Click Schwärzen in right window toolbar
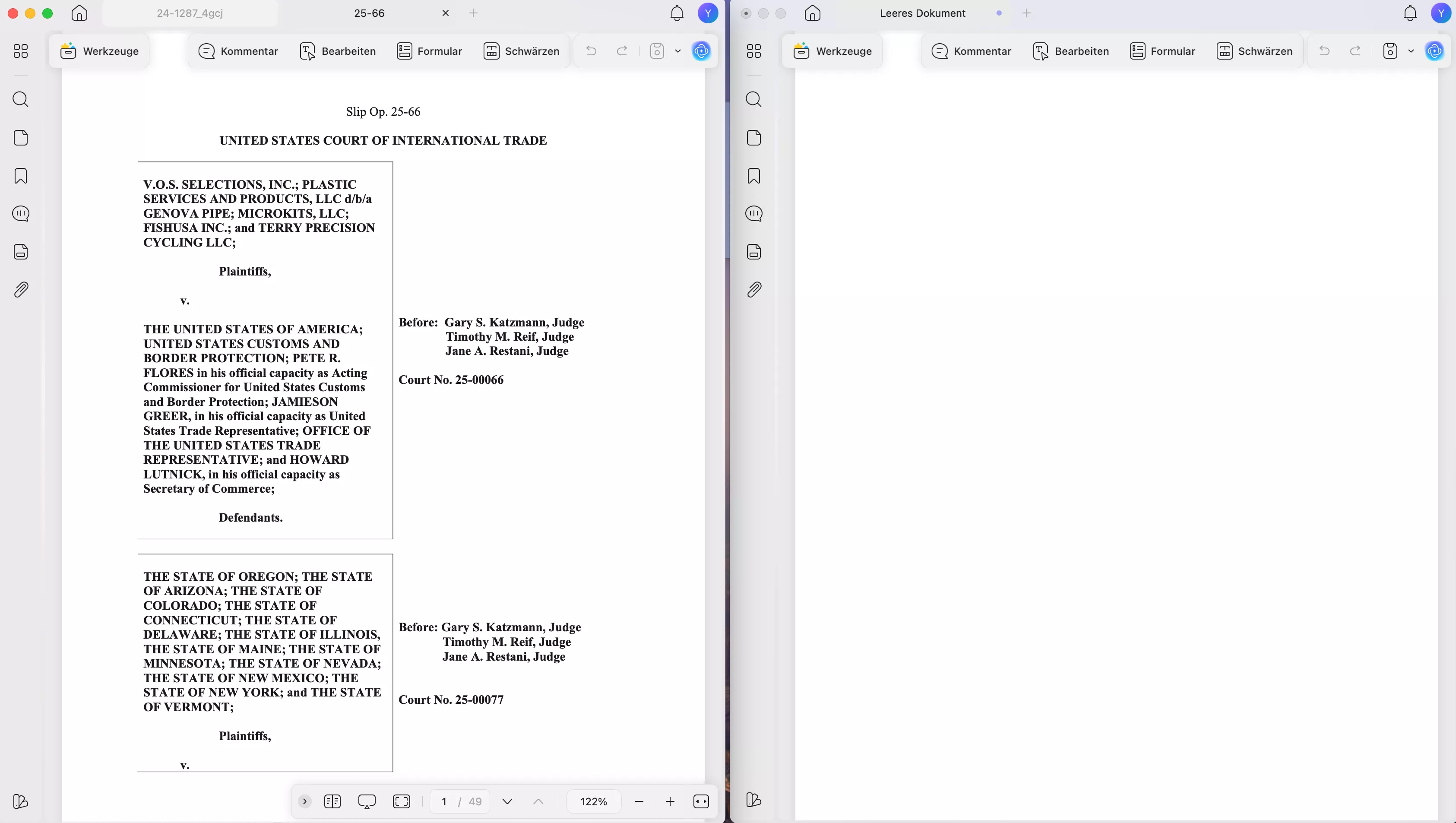The width and height of the screenshot is (1456, 823). tap(1254, 51)
